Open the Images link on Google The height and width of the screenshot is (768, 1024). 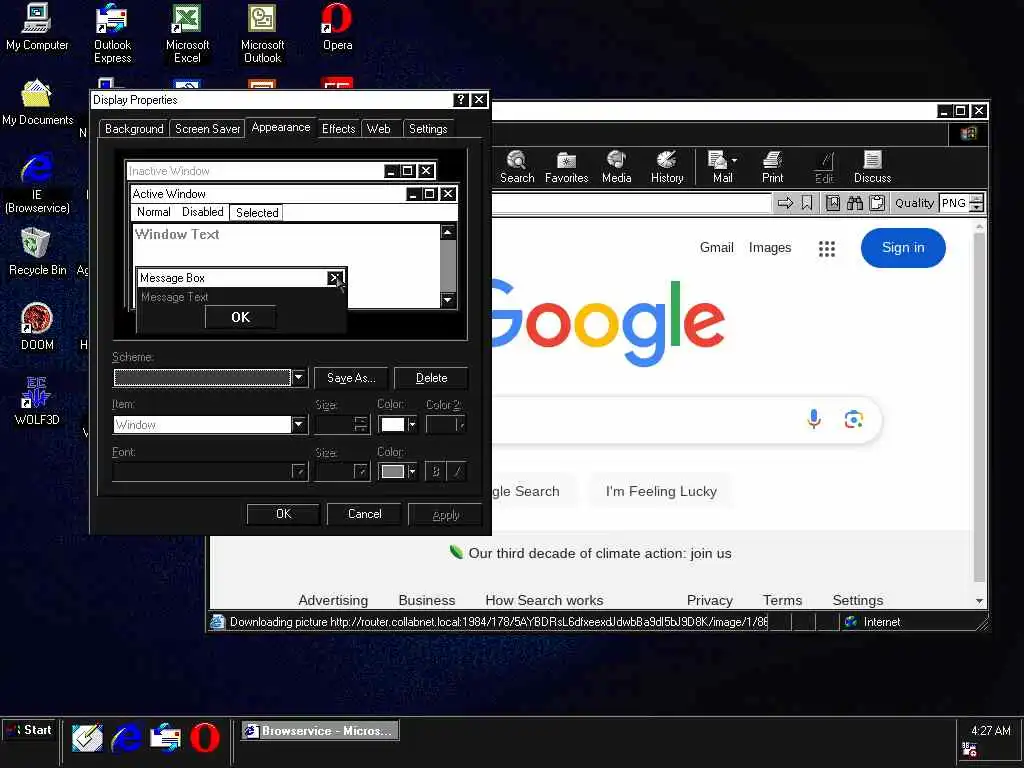[x=770, y=248]
